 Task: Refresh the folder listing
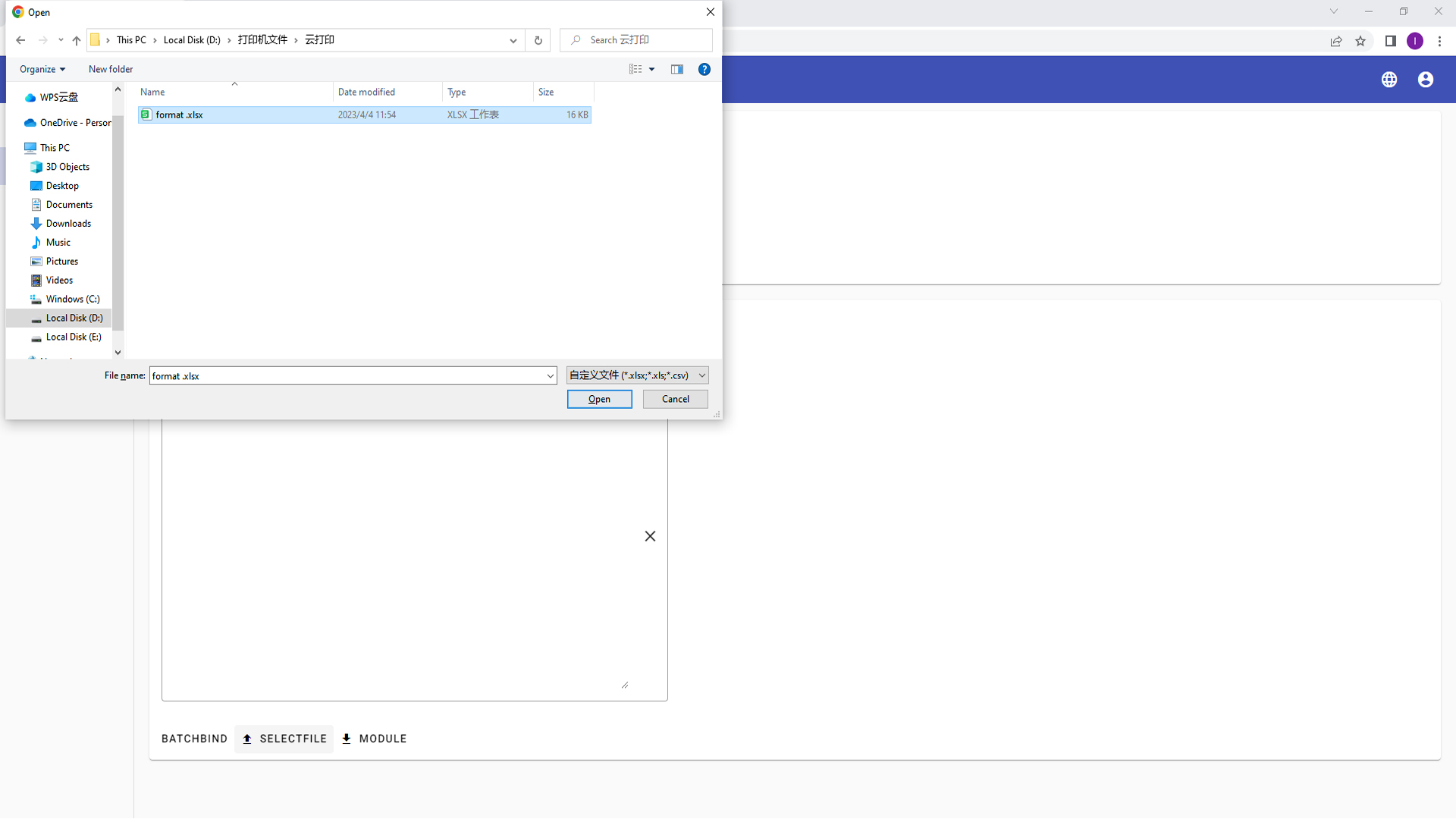pyautogui.click(x=538, y=40)
